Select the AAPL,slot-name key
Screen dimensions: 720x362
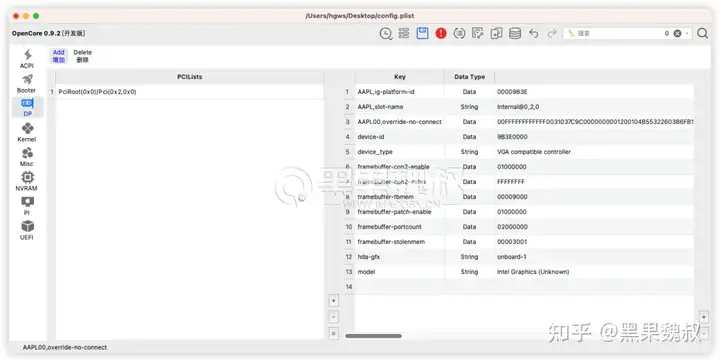[380, 107]
